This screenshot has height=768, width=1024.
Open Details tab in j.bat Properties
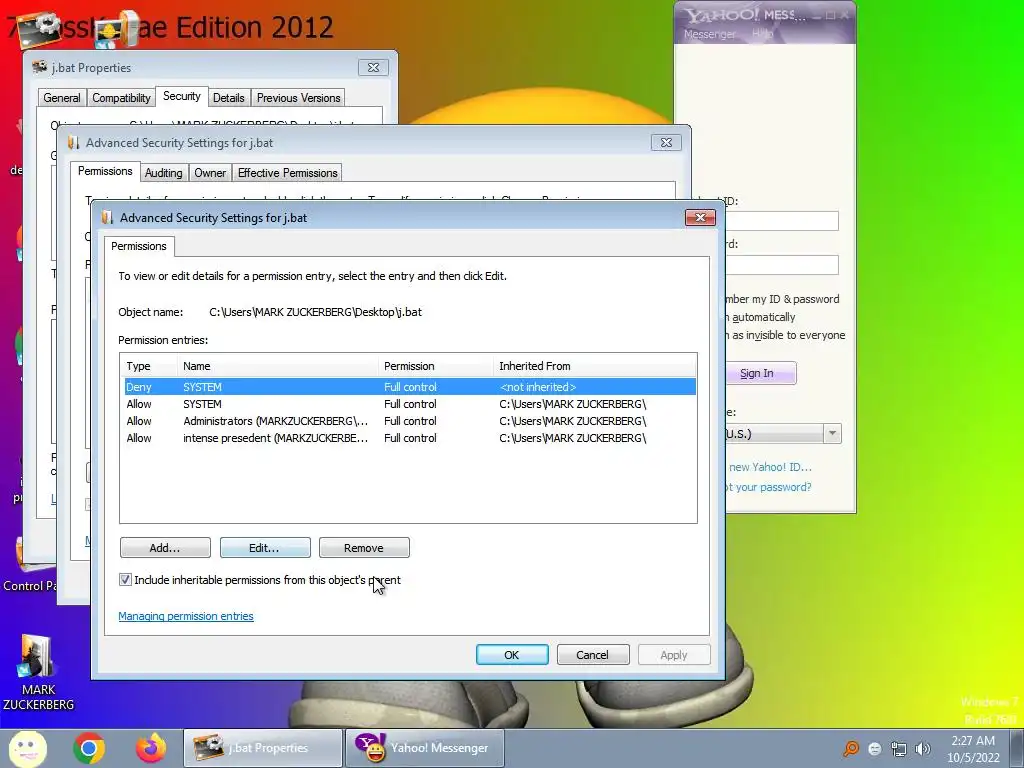[229, 98]
